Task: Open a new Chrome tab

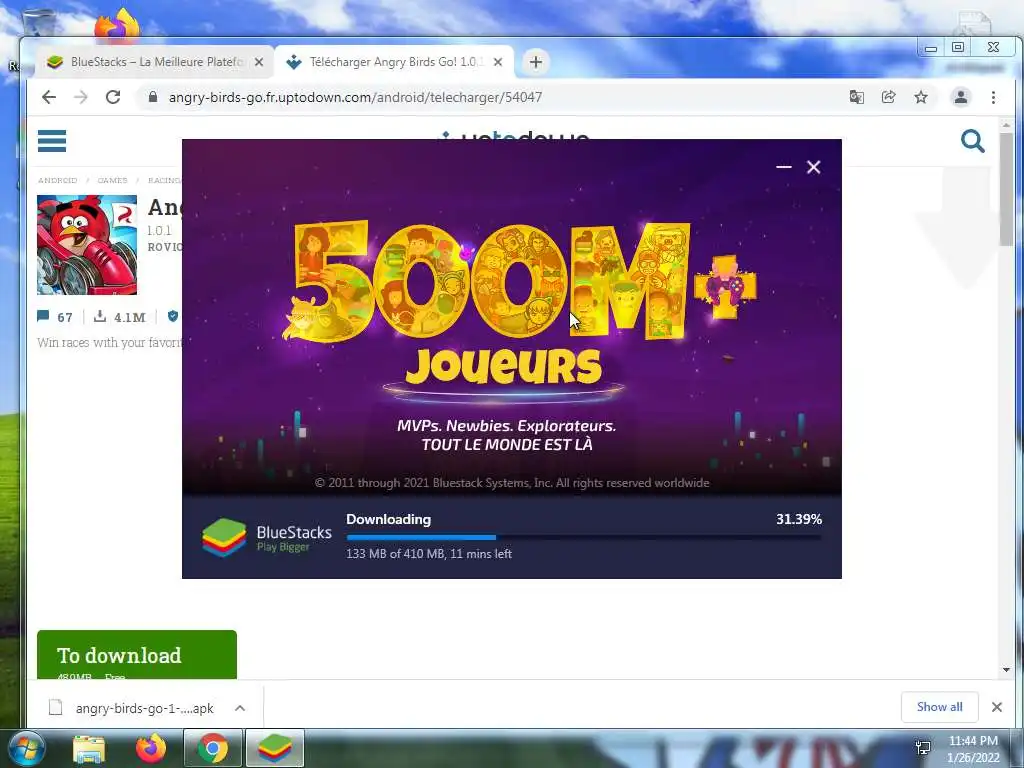Action: tap(536, 62)
